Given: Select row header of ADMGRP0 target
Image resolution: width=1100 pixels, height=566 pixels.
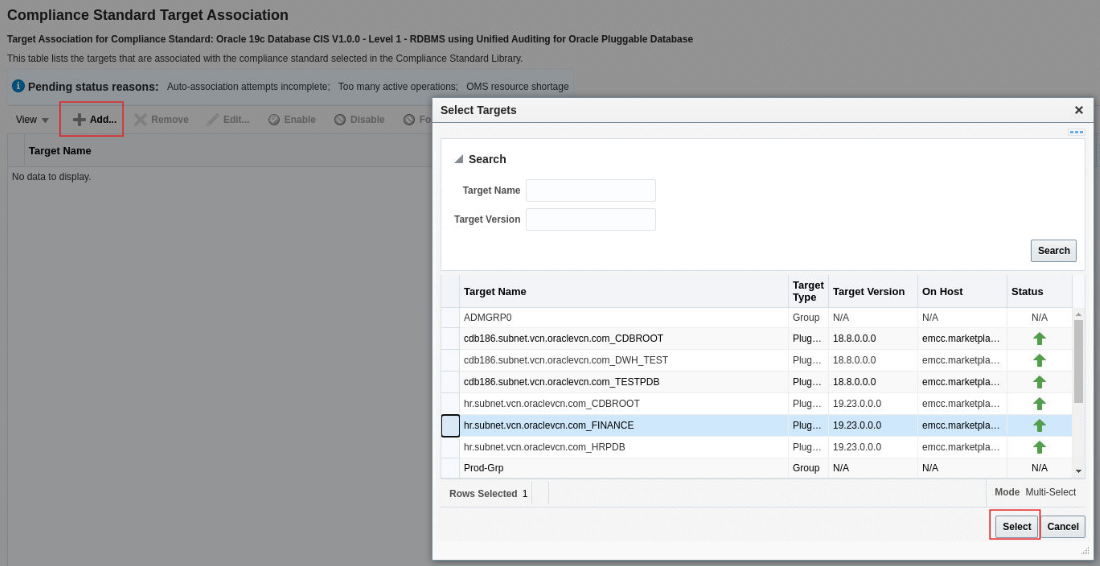Looking at the screenshot, I should [x=450, y=317].
